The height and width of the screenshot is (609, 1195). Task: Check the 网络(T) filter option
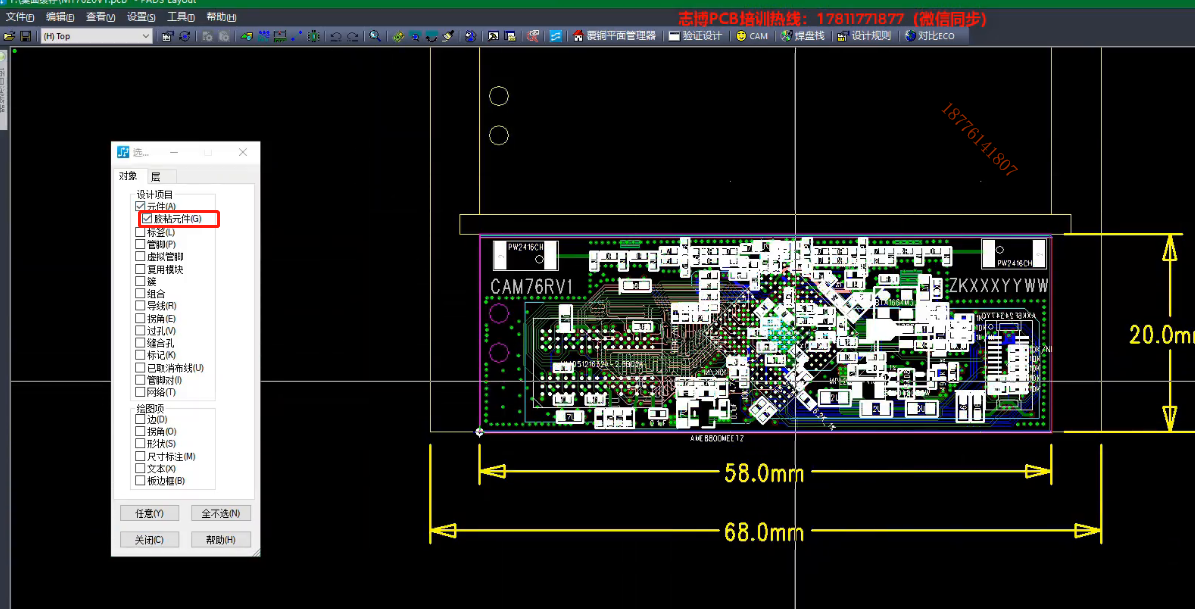coord(140,390)
